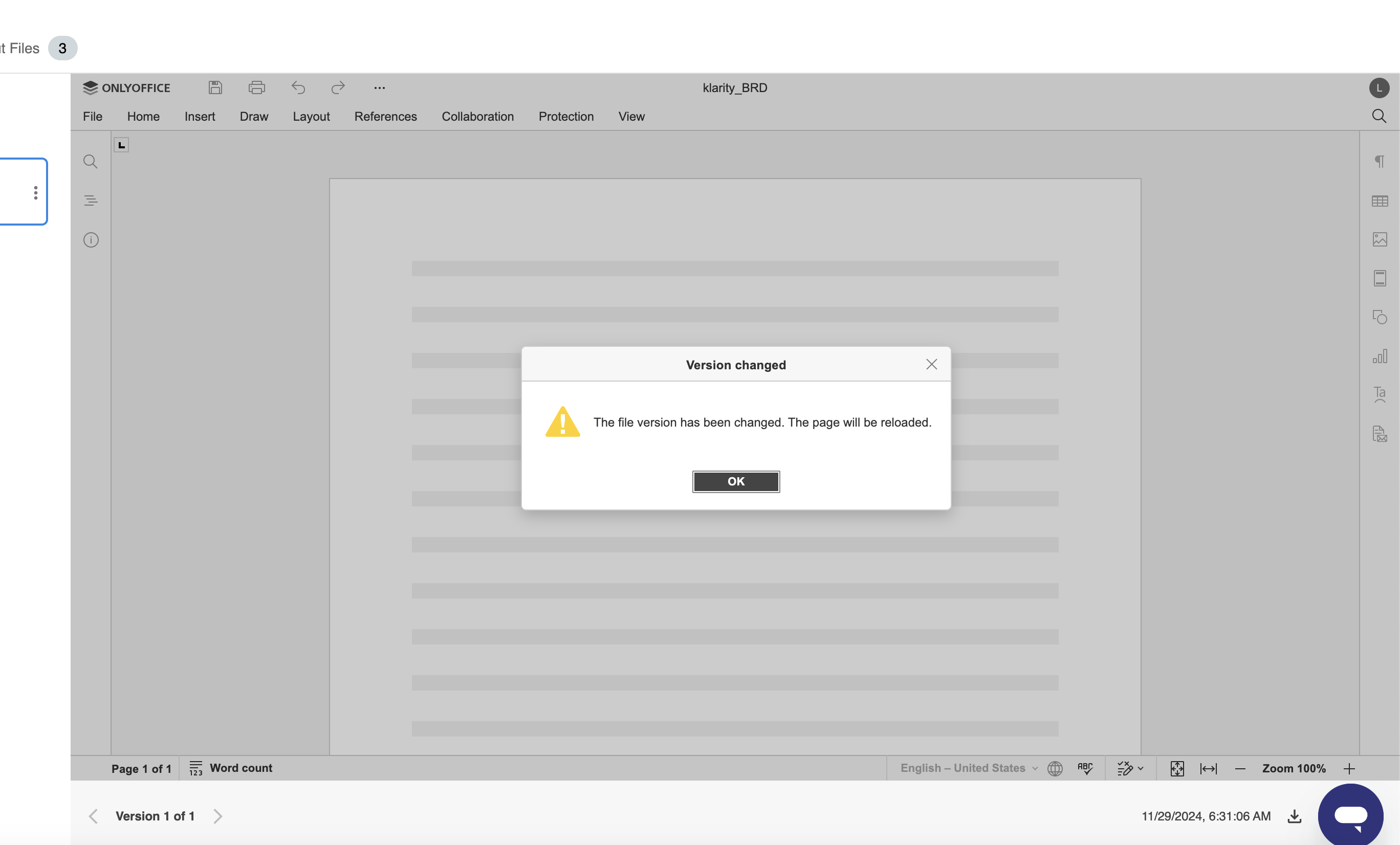Viewport: 1400px width, 845px height.
Task: Open the document info icon in left sidebar
Action: point(91,240)
